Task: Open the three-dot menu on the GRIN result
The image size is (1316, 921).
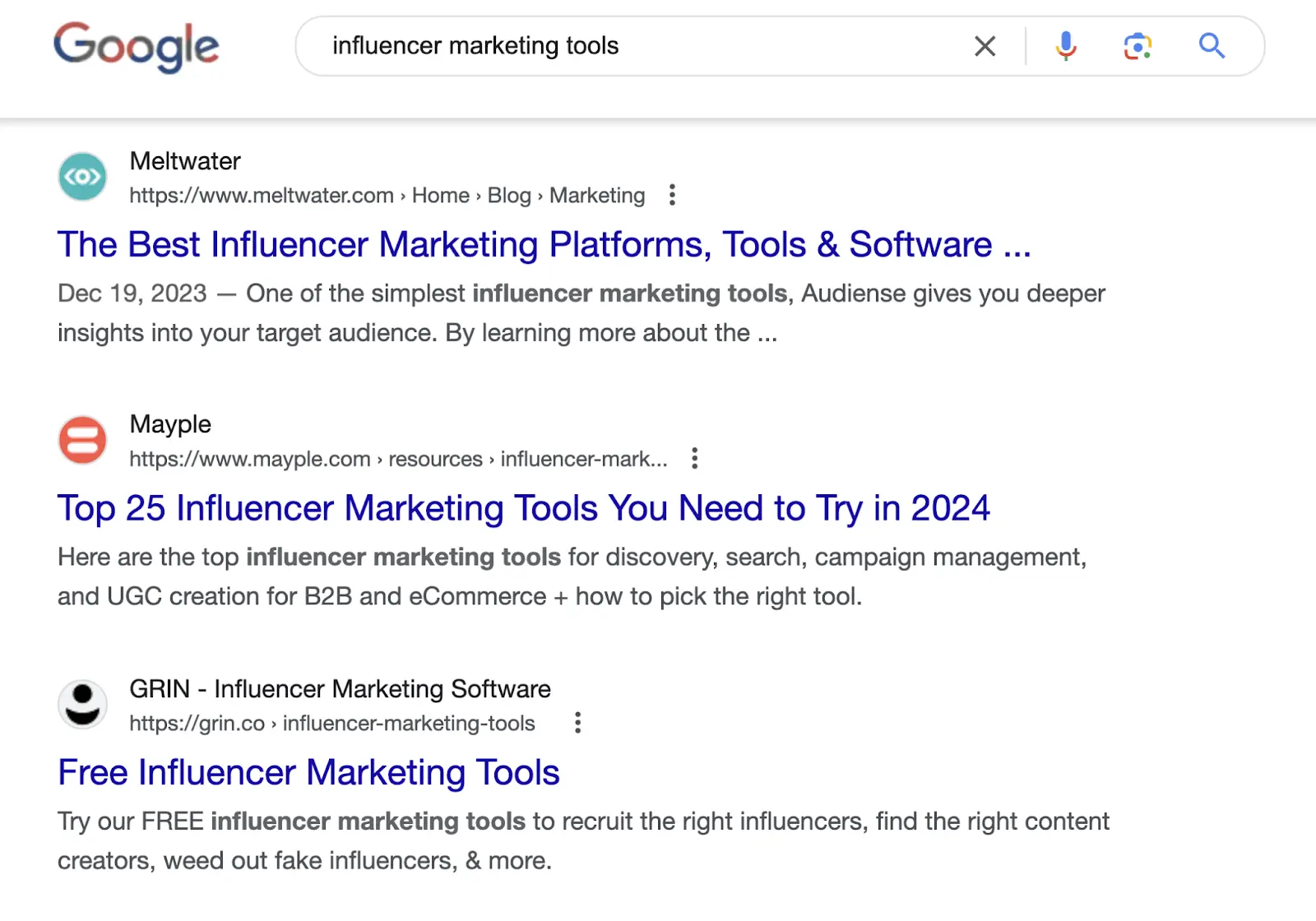Action: tap(577, 723)
